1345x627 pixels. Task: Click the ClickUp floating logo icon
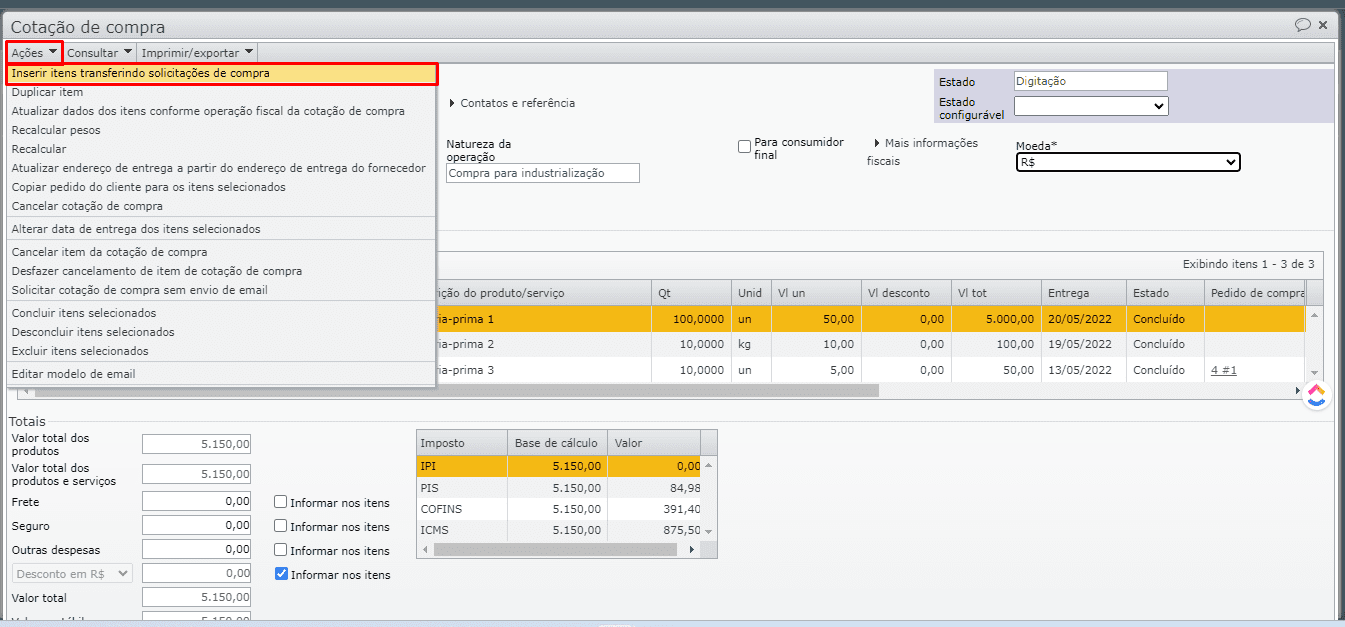1316,395
